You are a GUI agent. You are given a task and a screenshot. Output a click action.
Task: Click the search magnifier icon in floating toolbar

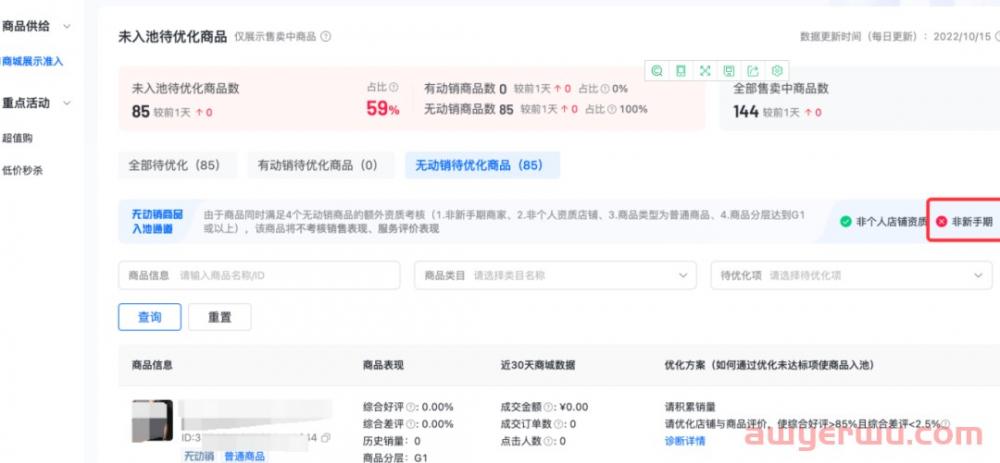[x=657, y=70]
